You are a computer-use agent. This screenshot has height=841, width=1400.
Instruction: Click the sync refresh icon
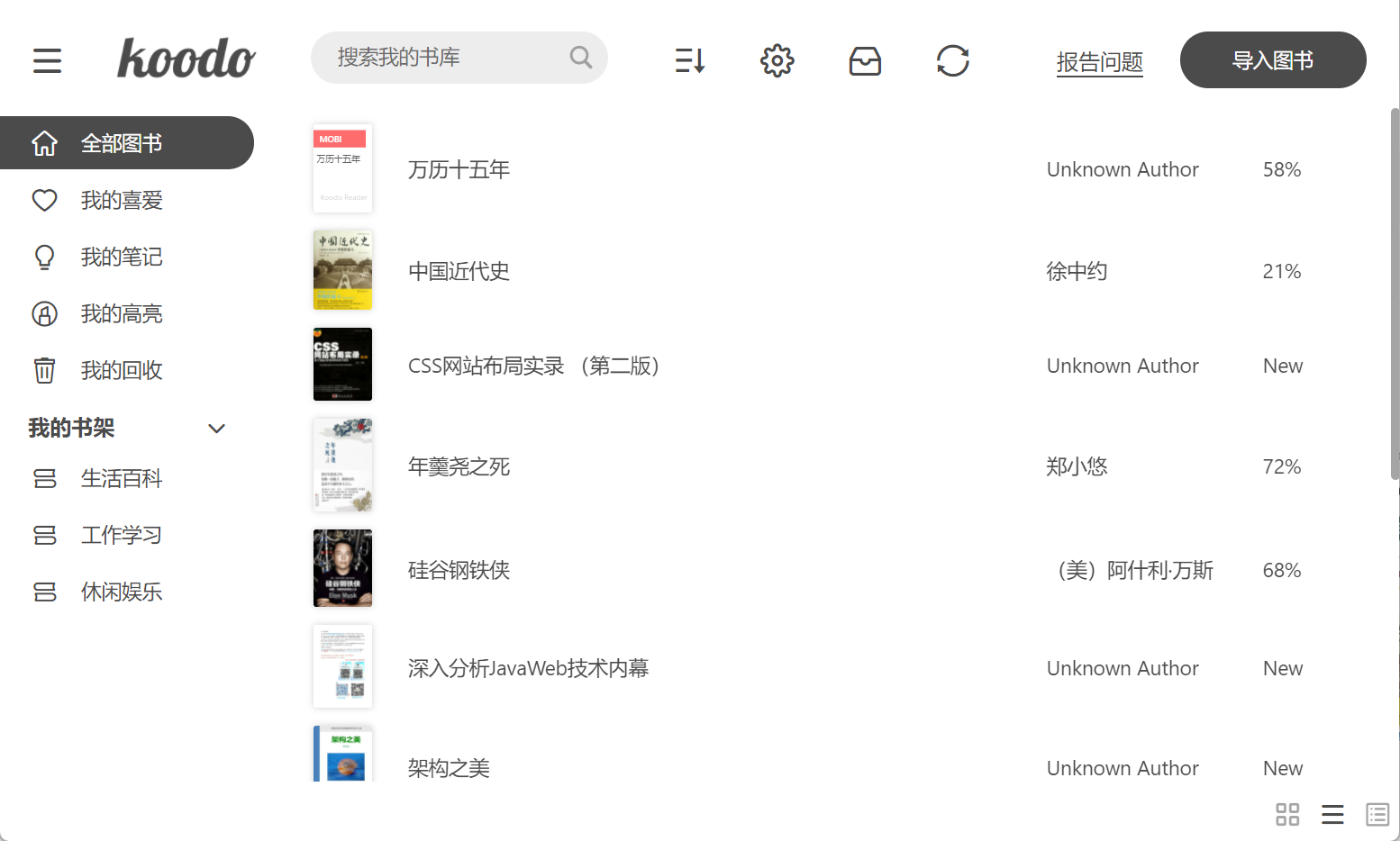coord(952,60)
